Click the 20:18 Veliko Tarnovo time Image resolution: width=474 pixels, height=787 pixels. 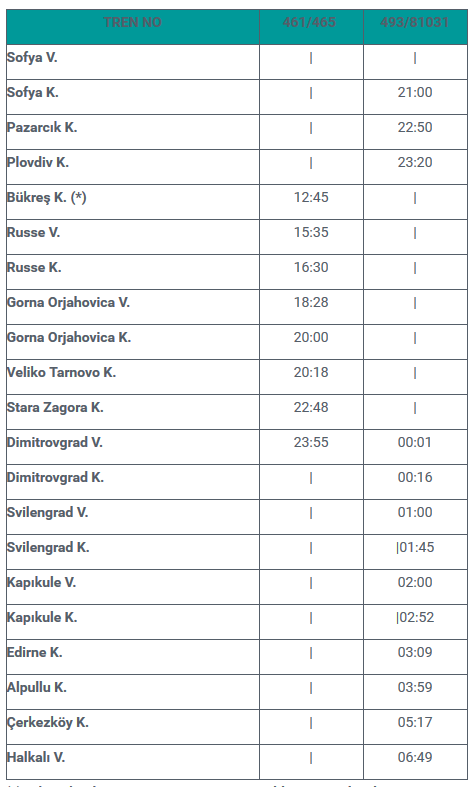coord(311,372)
